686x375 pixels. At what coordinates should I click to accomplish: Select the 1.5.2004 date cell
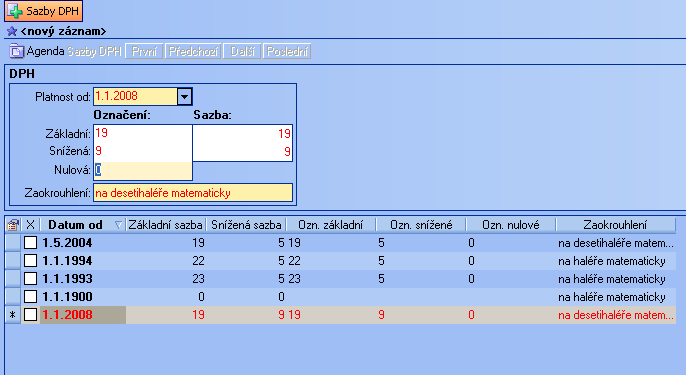83,243
